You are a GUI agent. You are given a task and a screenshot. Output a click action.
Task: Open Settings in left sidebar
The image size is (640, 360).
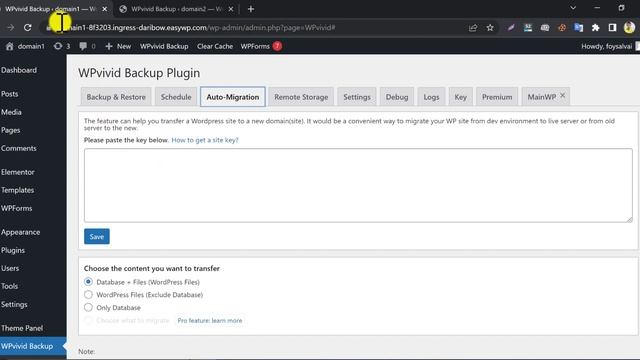pyautogui.click(x=14, y=304)
